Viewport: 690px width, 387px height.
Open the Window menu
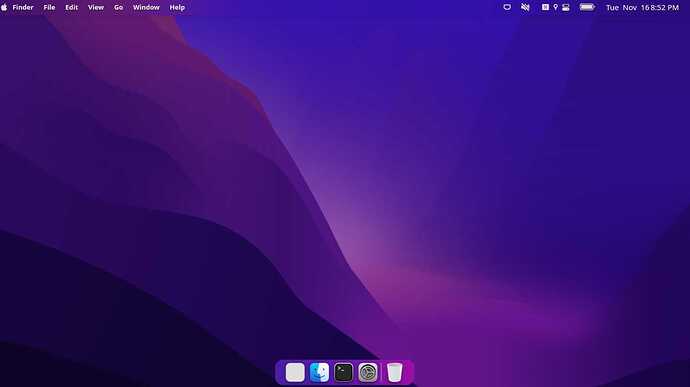coord(146,7)
